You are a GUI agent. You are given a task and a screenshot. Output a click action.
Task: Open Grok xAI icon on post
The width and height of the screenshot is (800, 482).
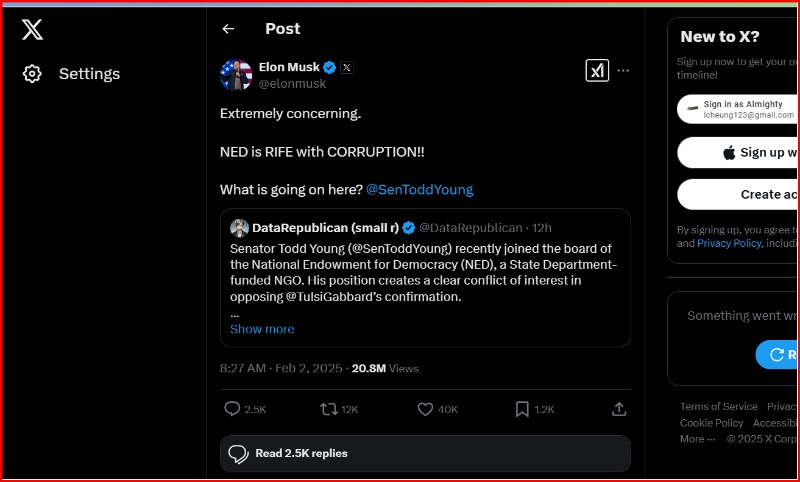pos(597,70)
